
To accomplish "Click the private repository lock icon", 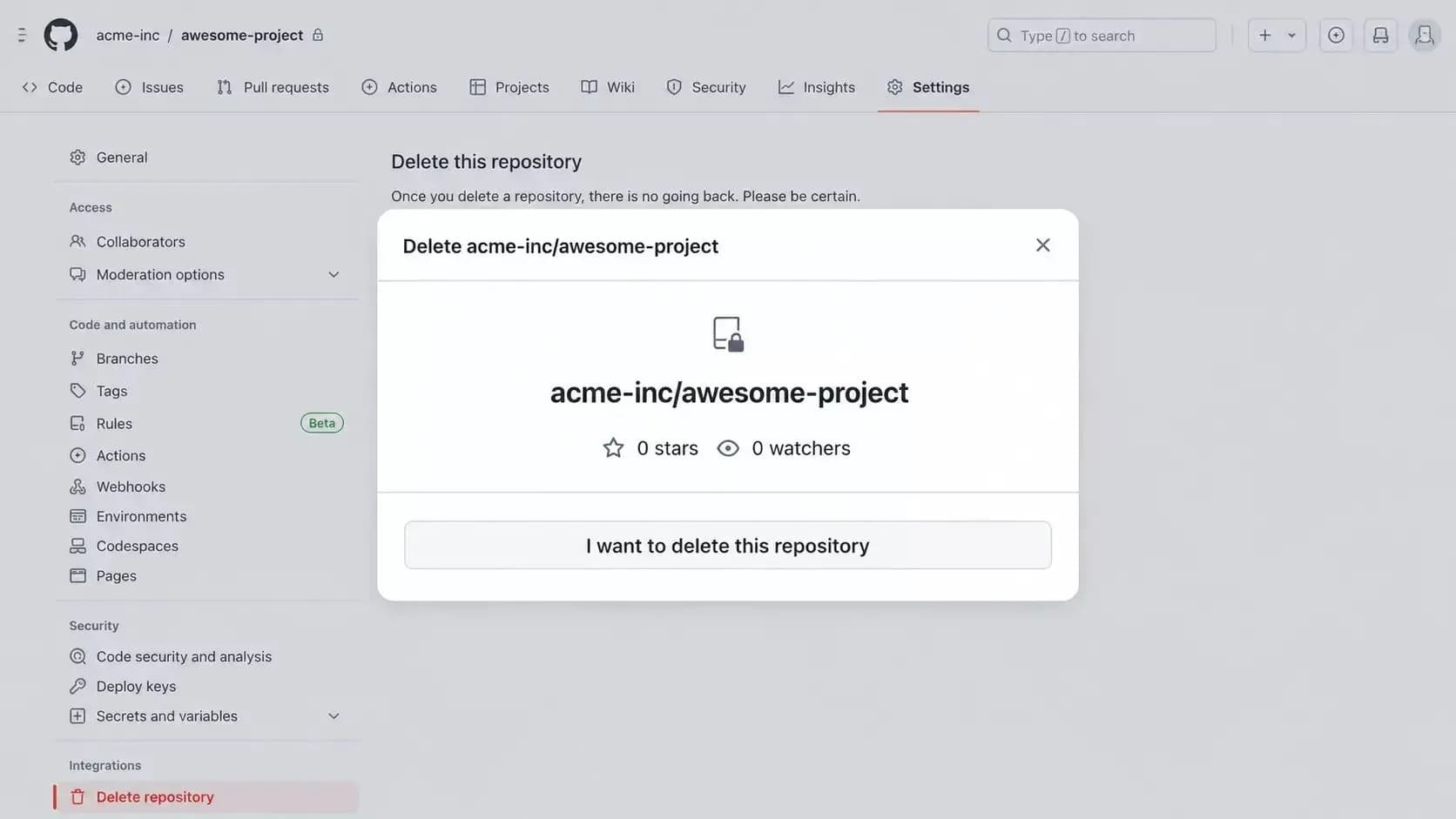I will pos(318,35).
